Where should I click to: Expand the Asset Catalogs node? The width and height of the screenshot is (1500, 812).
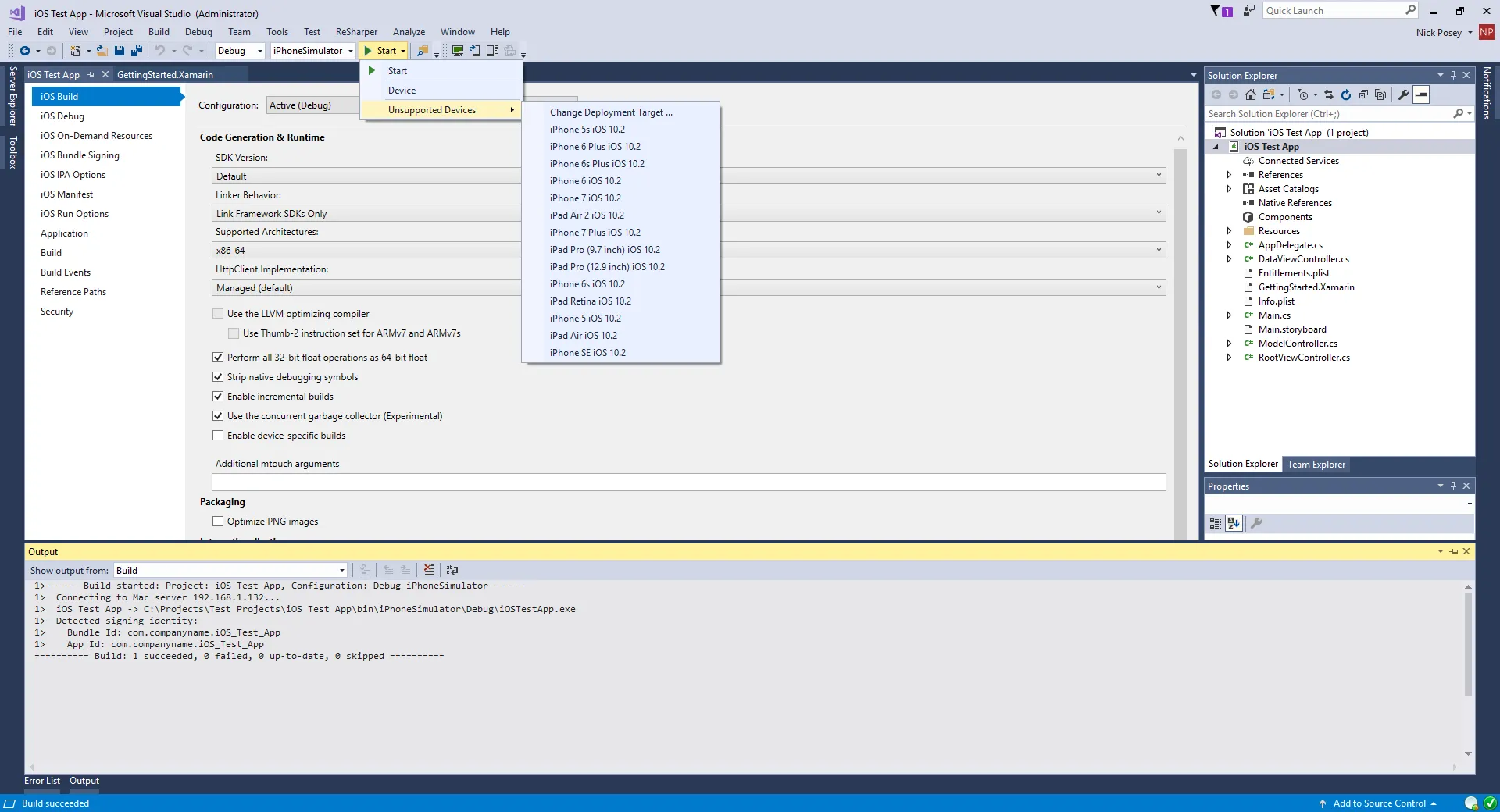[x=1229, y=189]
